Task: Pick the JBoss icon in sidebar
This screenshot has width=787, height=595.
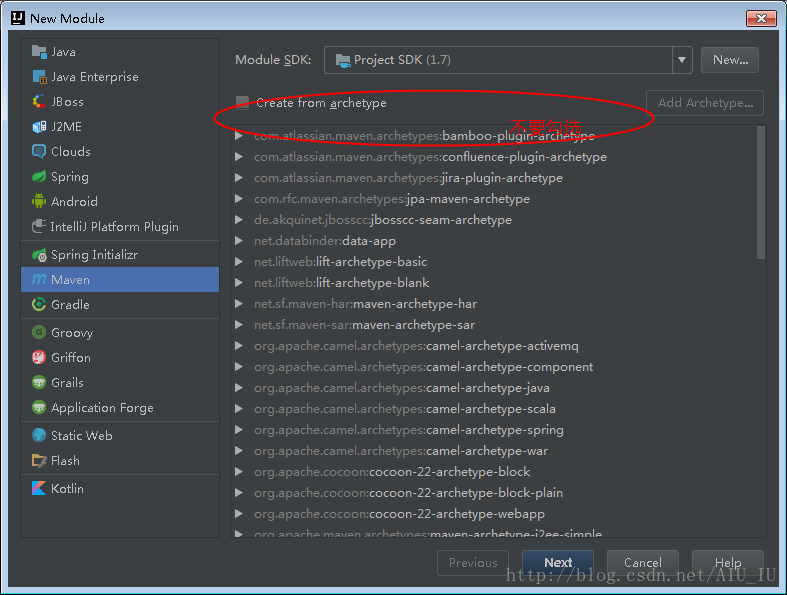Action: pos(39,101)
